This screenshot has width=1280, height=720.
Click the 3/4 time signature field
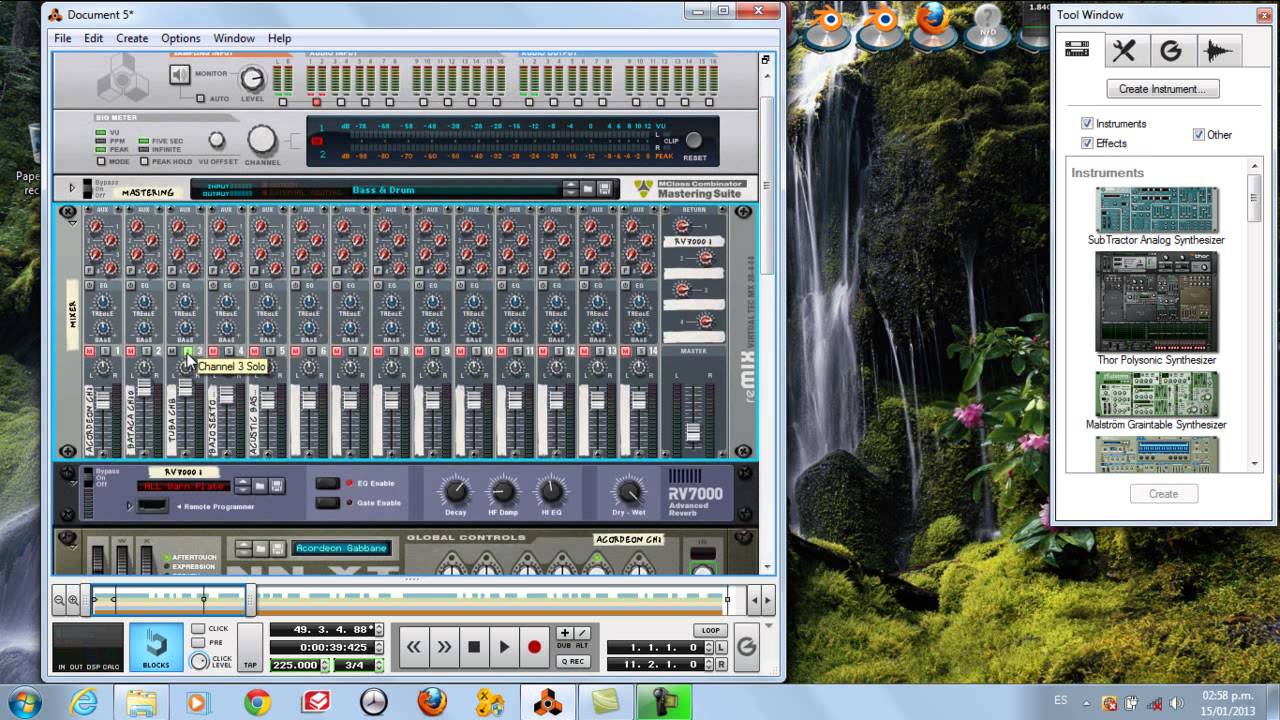(x=354, y=665)
